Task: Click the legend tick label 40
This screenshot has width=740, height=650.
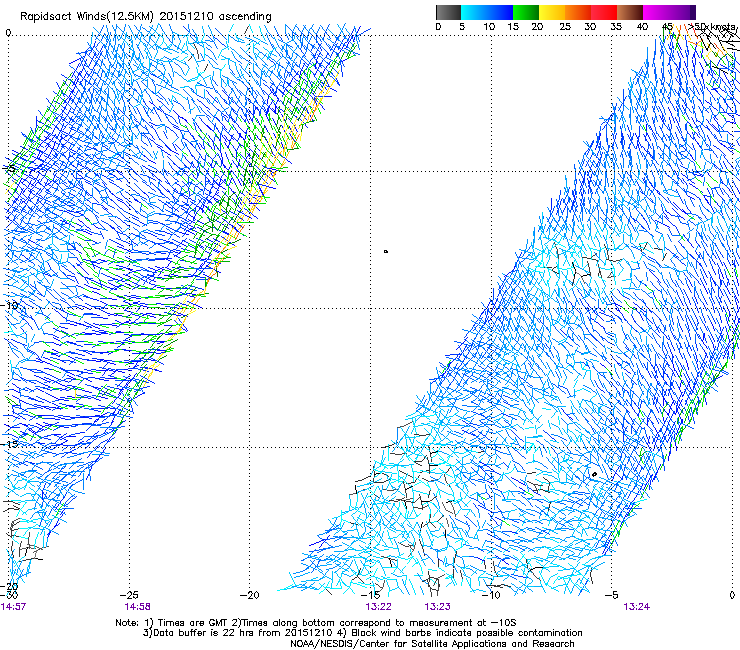Action: pyautogui.click(x=642, y=27)
